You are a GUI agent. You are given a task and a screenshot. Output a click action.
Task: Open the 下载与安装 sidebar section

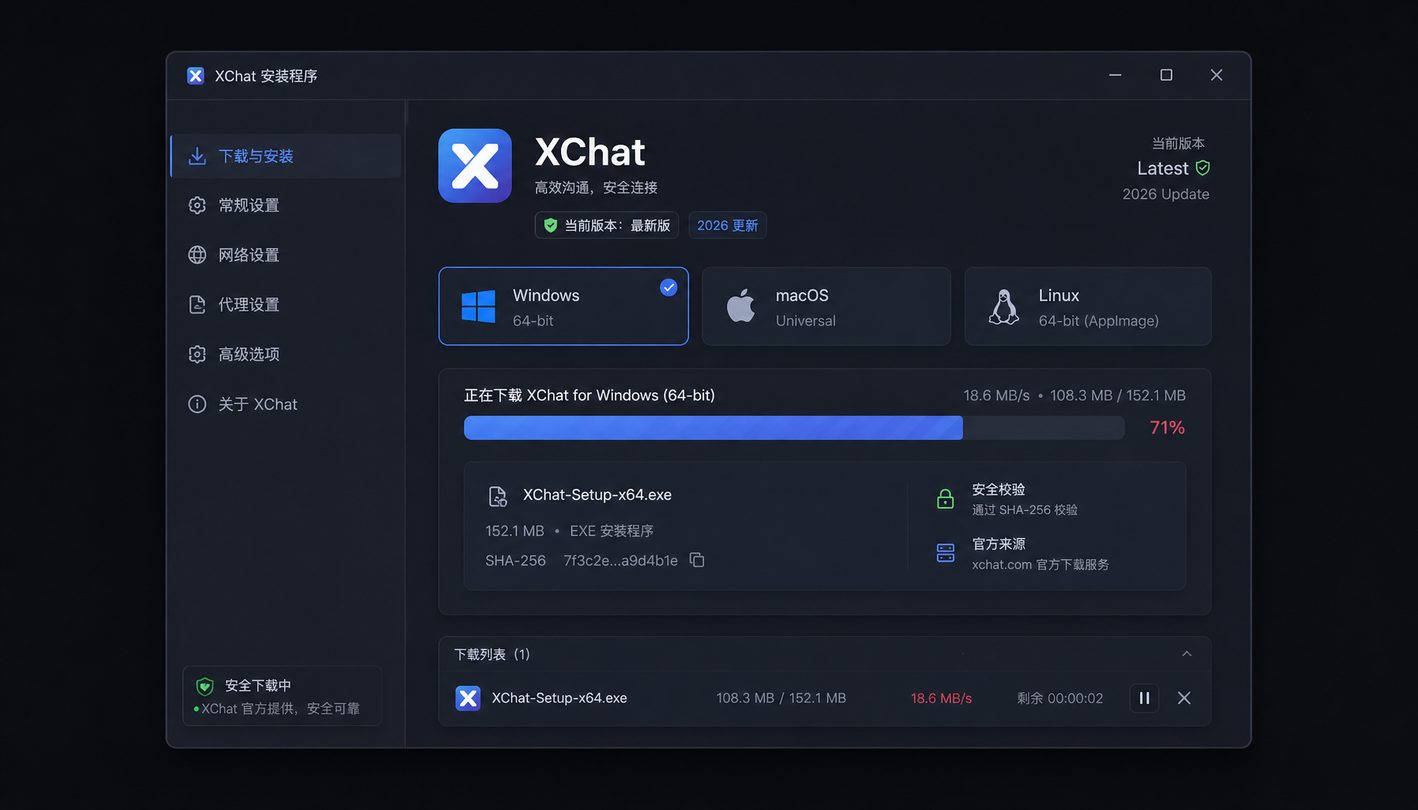pyautogui.click(x=286, y=156)
